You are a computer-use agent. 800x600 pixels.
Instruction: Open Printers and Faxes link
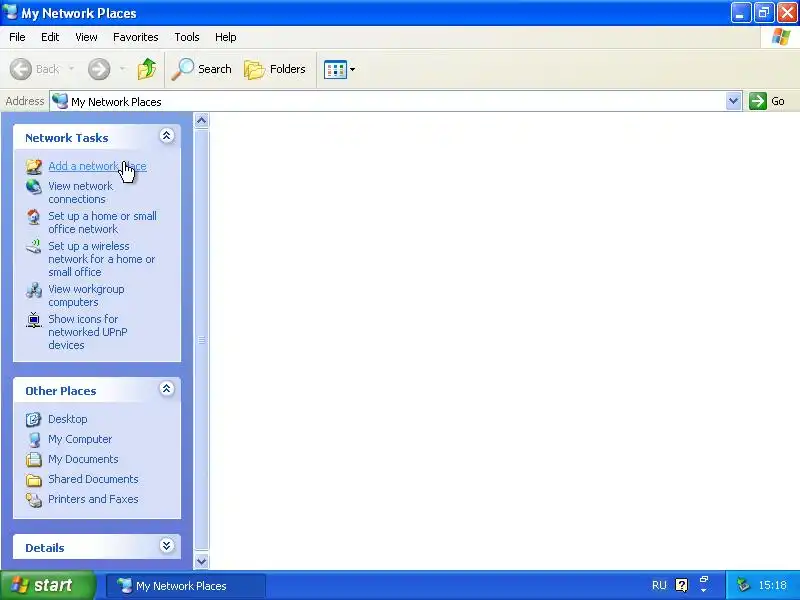[x=93, y=498]
